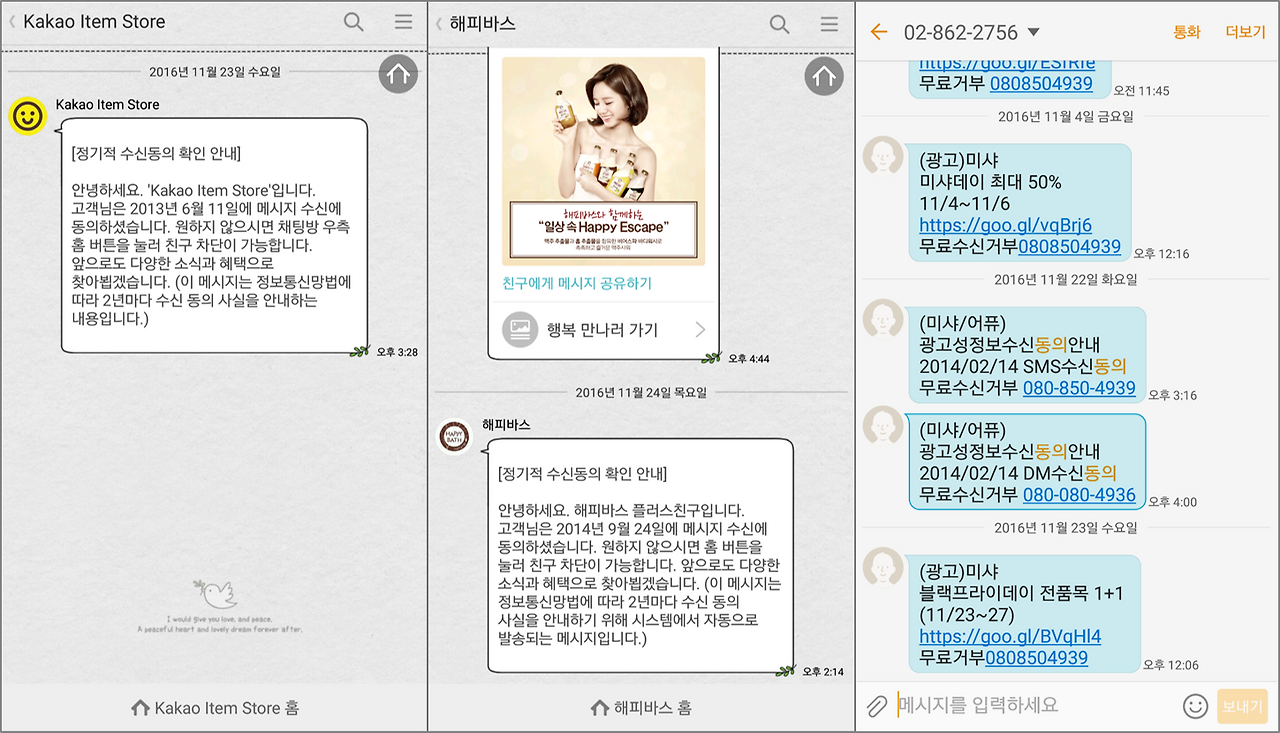Search in the Kakao Item Store chat
The image size is (1280, 733).
coord(353,22)
